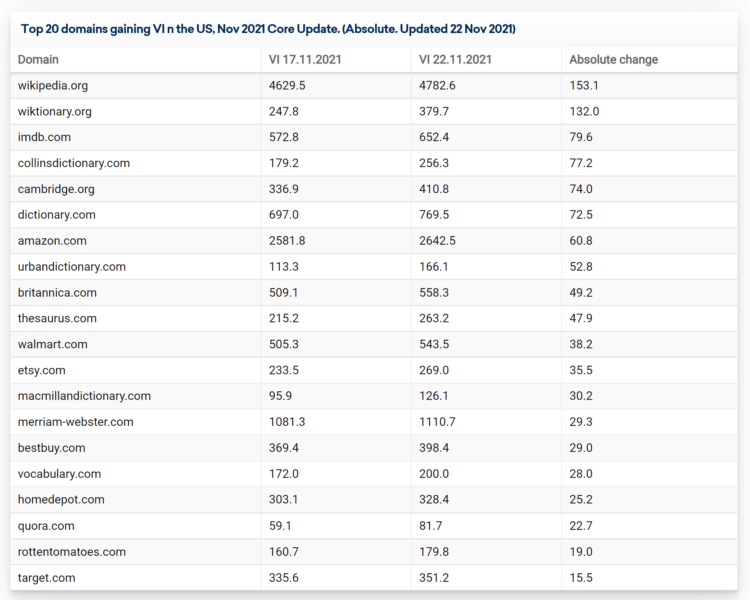750x600 pixels.
Task: Click the quora.com domain cell
Action: (46, 526)
